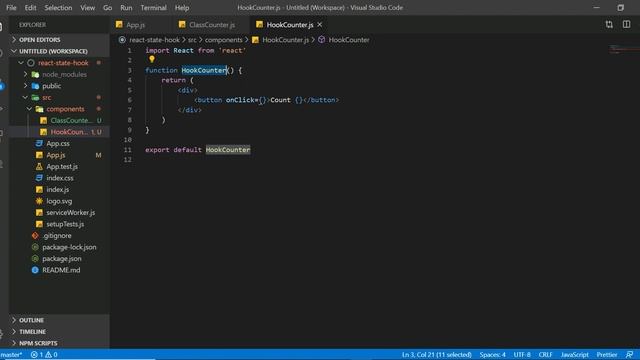Screen dimensions: 640x360
Task: Change indentation via Spaces: 4
Action: tap(492, 355)
